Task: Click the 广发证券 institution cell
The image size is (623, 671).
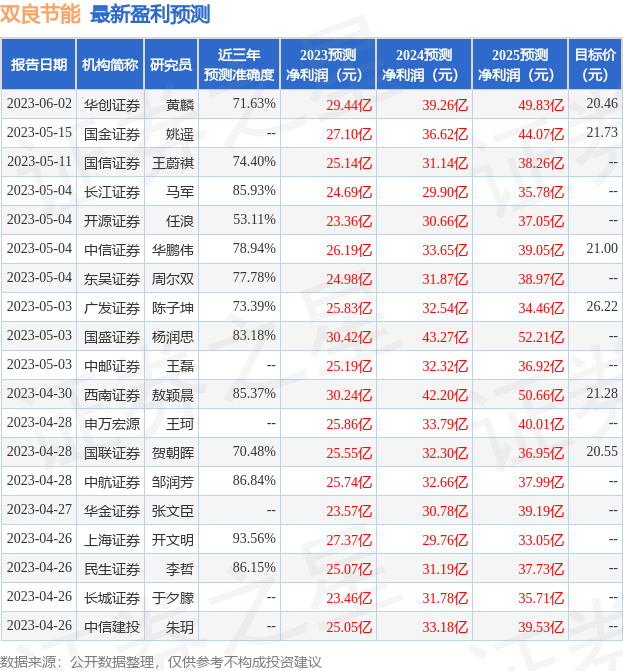Action: pyautogui.click(x=112, y=308)
